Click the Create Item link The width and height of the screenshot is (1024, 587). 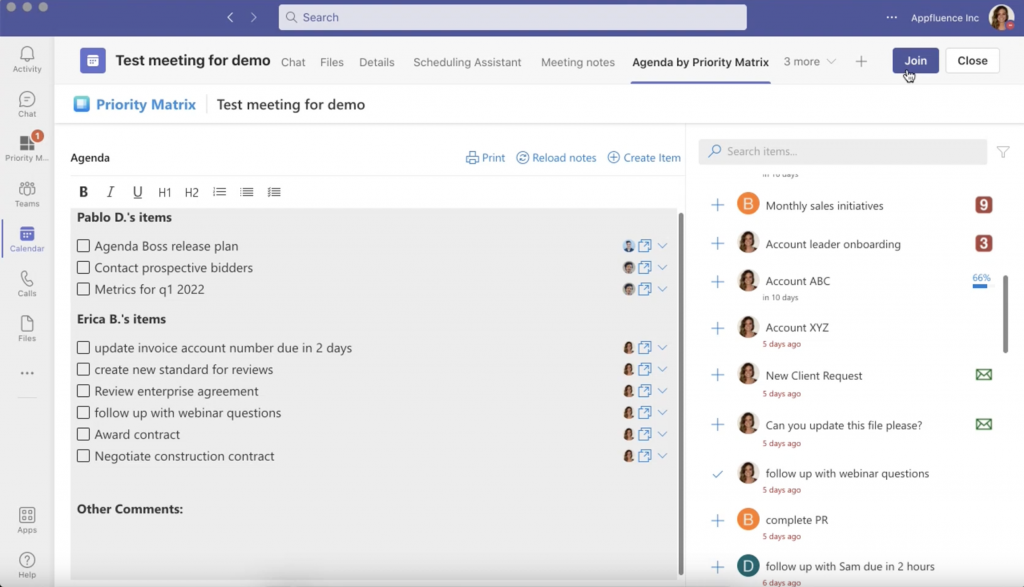click(644, 157)
